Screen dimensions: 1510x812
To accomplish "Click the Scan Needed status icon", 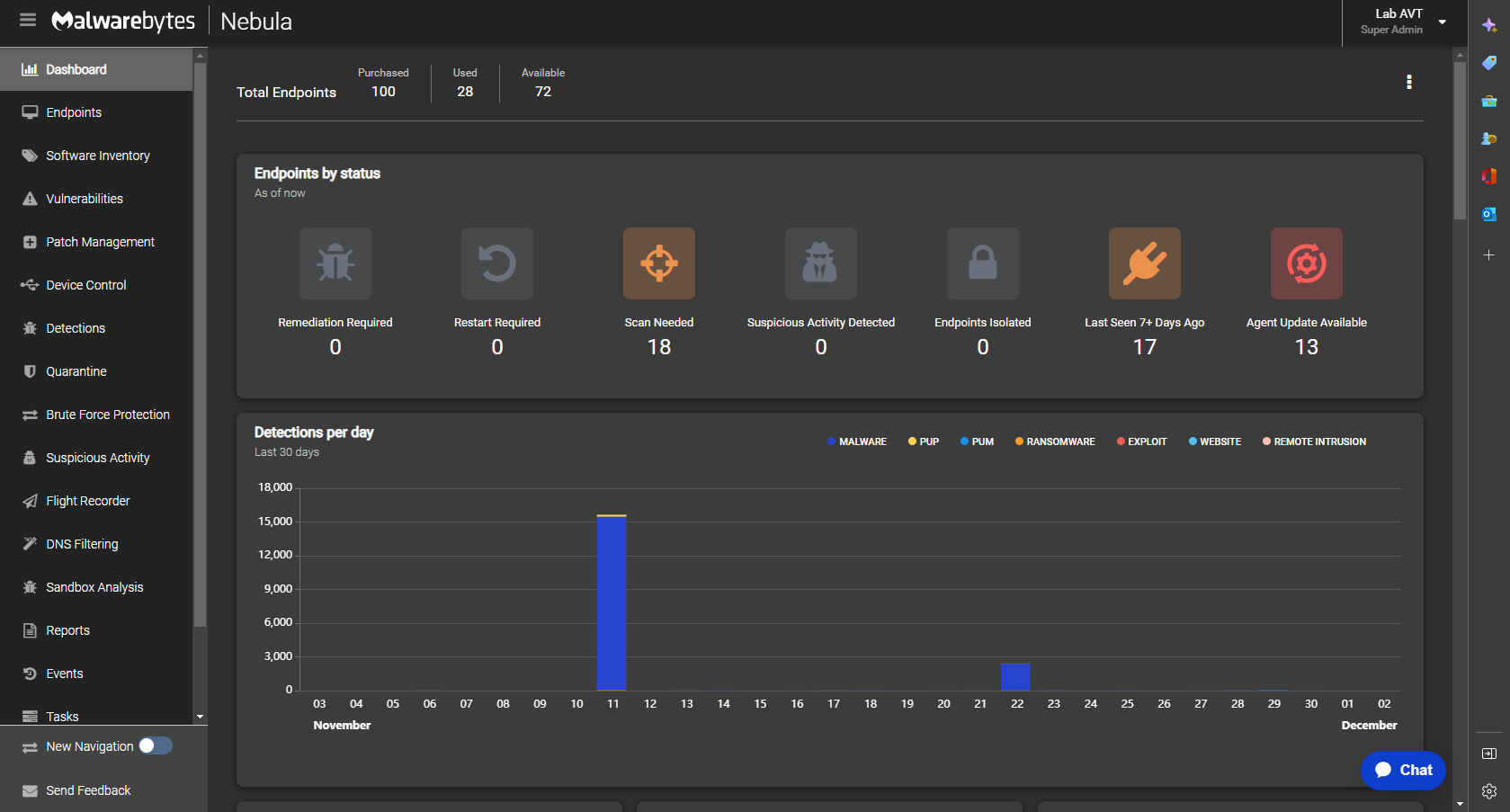I will (658, 263).
